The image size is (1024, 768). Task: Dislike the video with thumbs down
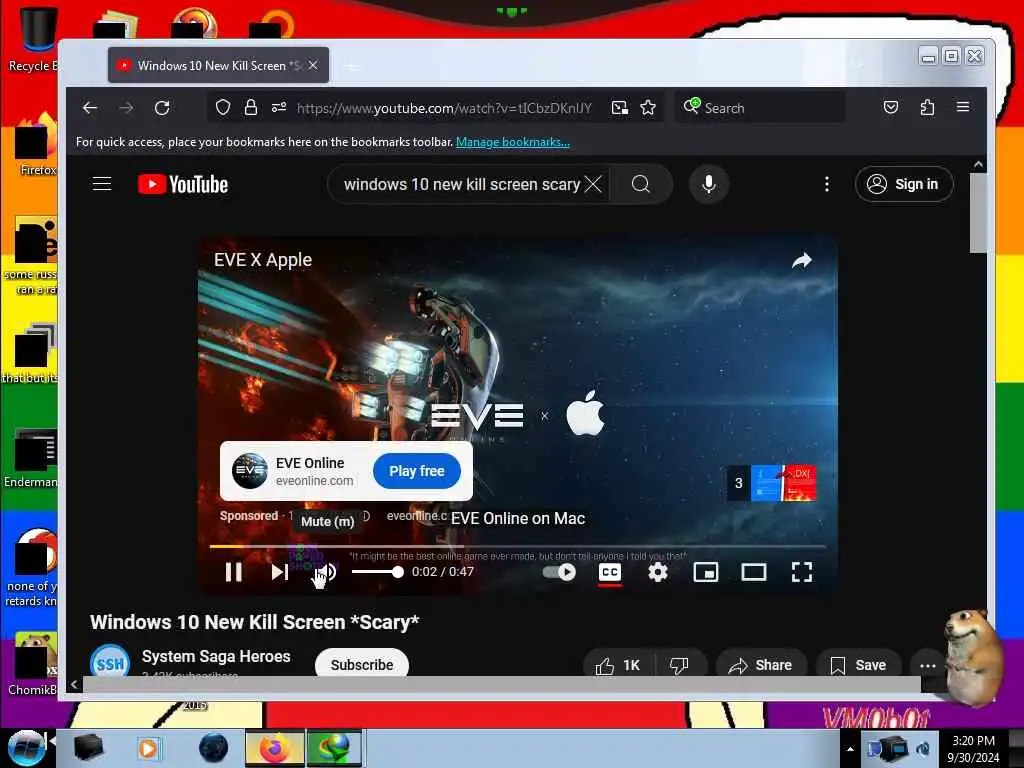click(679, 665)
